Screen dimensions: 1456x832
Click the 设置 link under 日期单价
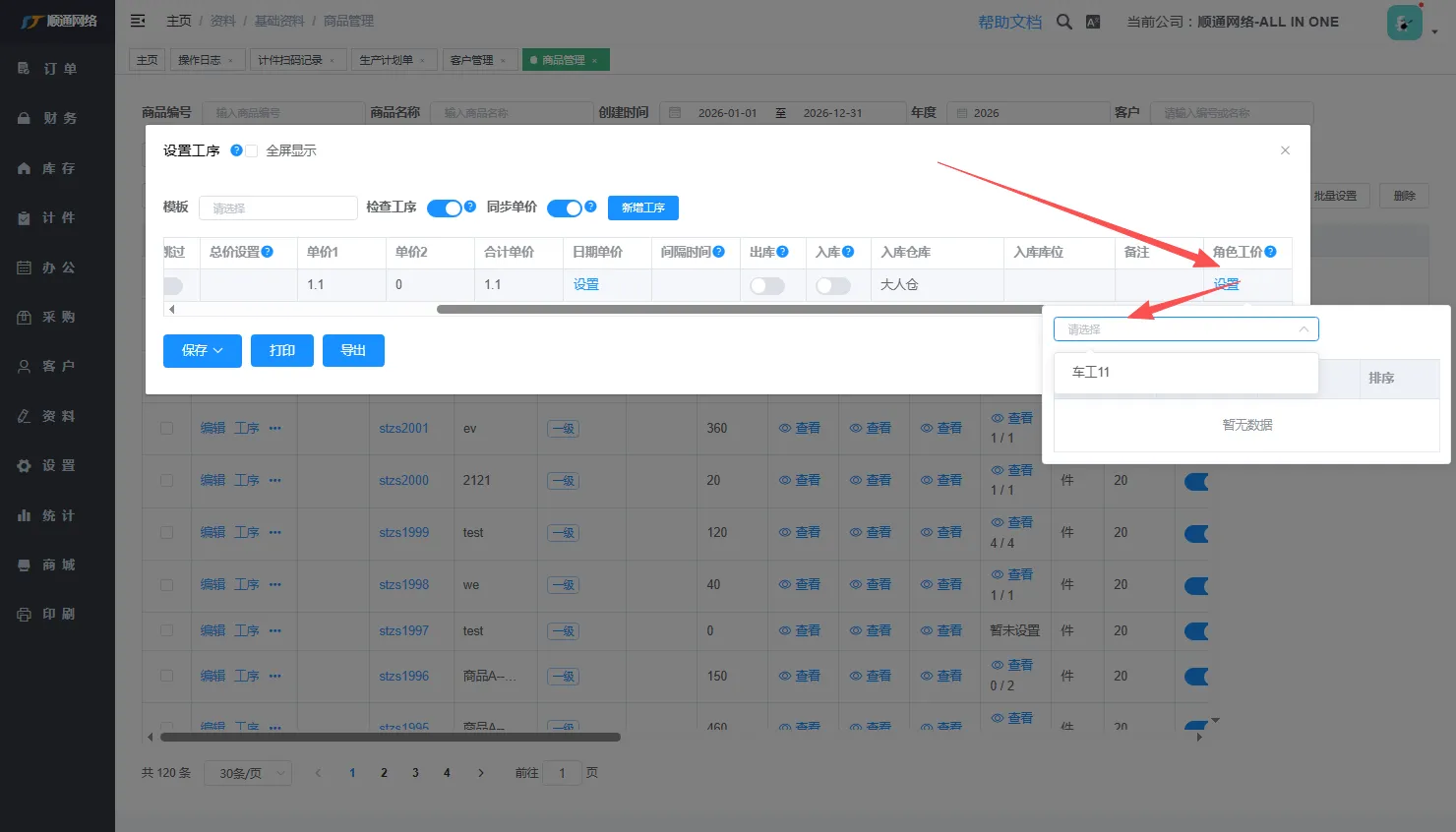pyautogui.click(x=586, y=284)
